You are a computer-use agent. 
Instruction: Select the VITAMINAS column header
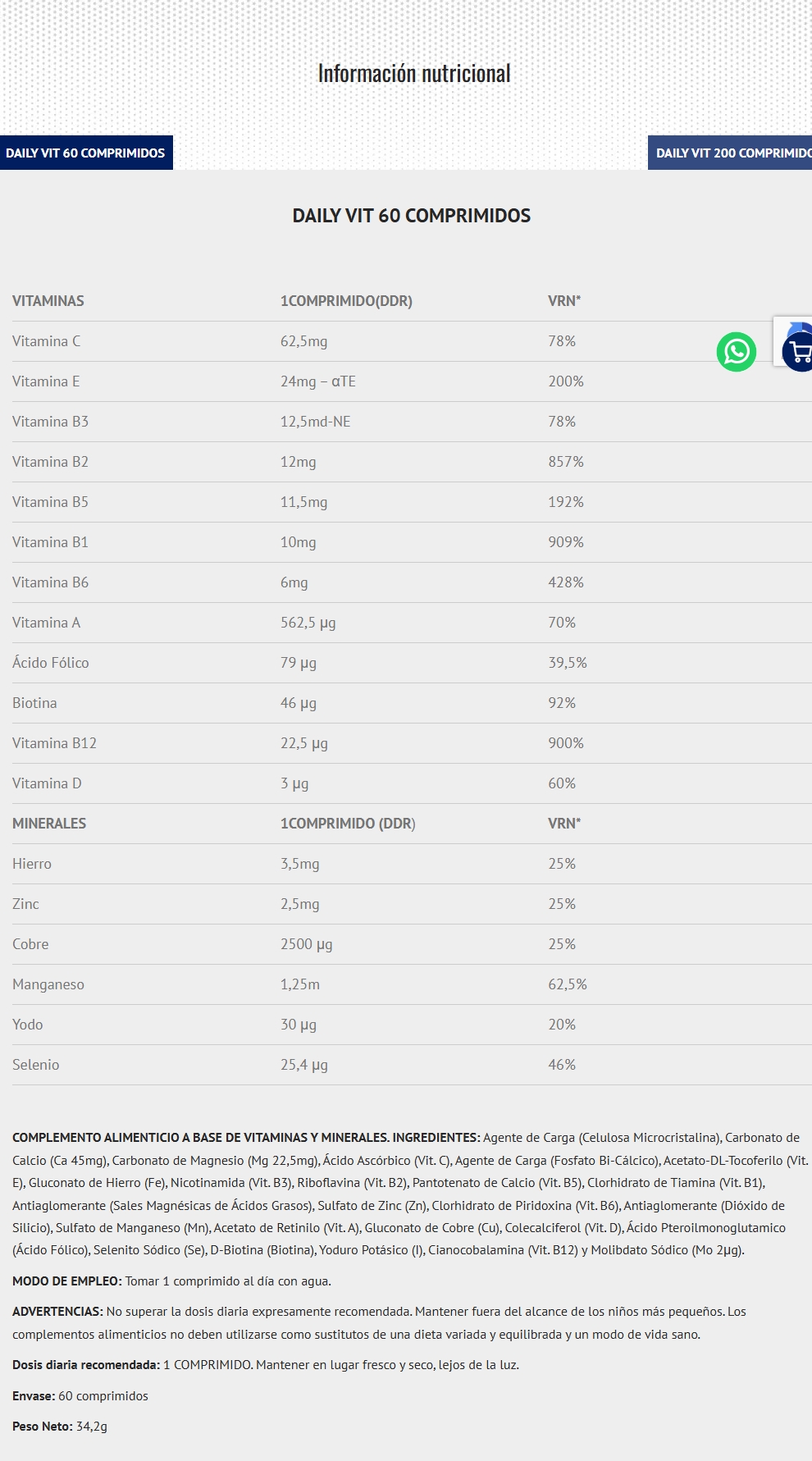(48, 301)
